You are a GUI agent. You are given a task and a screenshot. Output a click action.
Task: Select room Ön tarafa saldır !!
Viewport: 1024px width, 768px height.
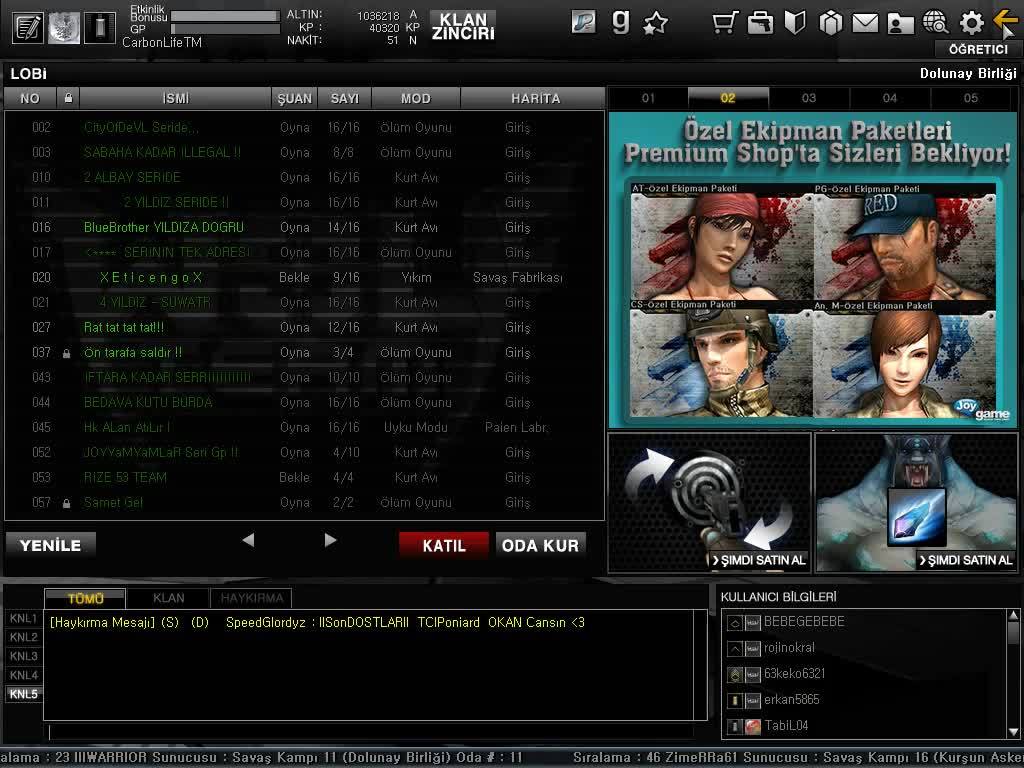click(x=304, y=353)
